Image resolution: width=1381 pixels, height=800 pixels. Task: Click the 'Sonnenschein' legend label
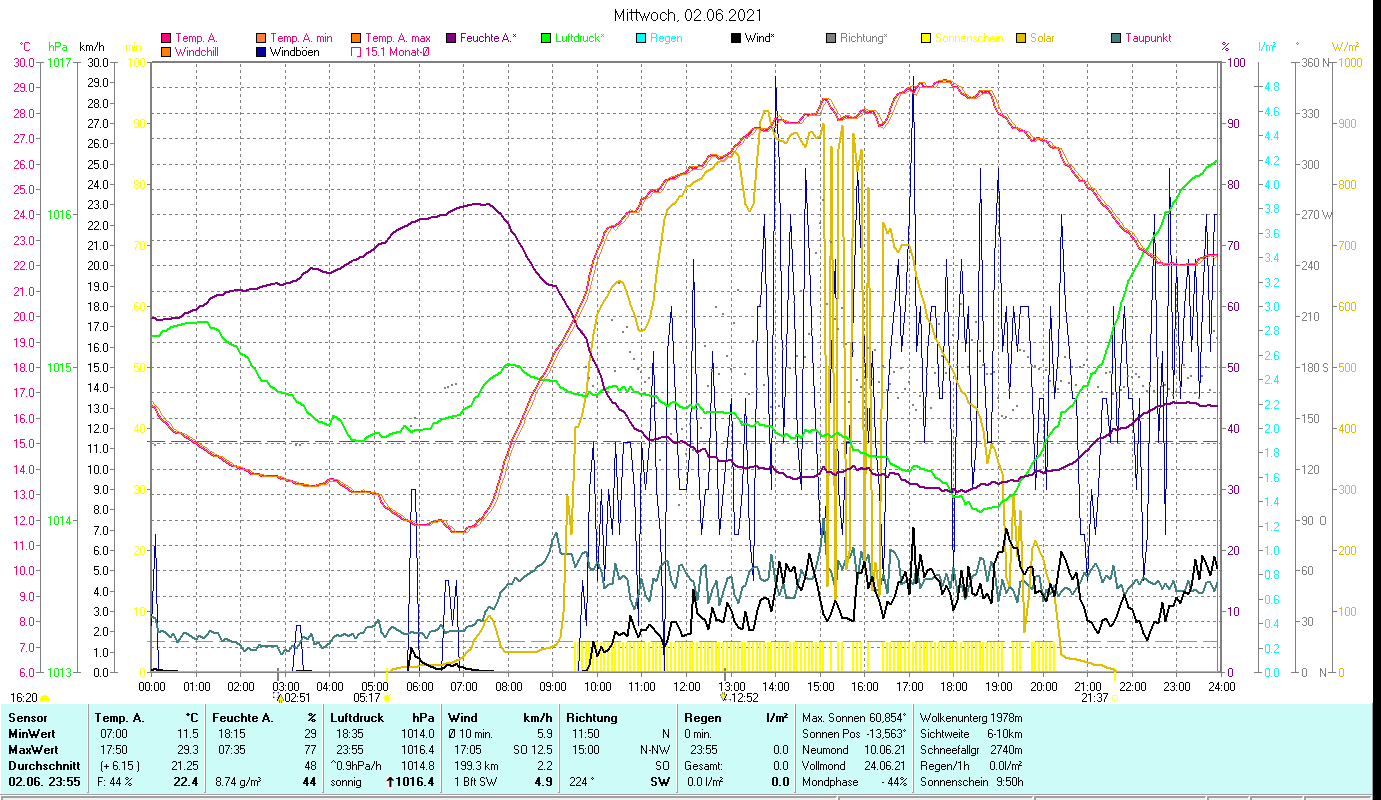(x=968, y=38)
